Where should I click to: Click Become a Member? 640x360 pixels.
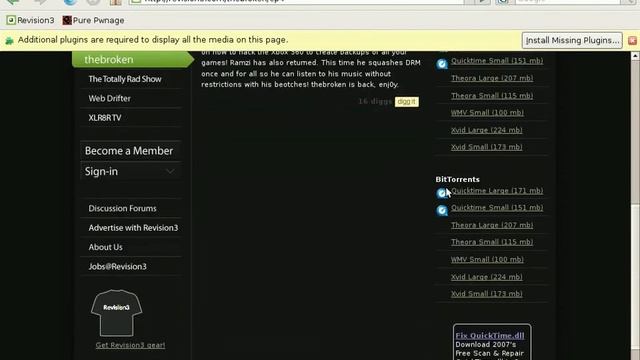click(x=129, y=151)
